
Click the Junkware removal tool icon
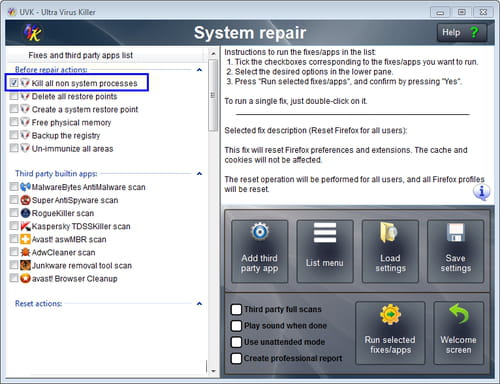click(x=25, y=265)
